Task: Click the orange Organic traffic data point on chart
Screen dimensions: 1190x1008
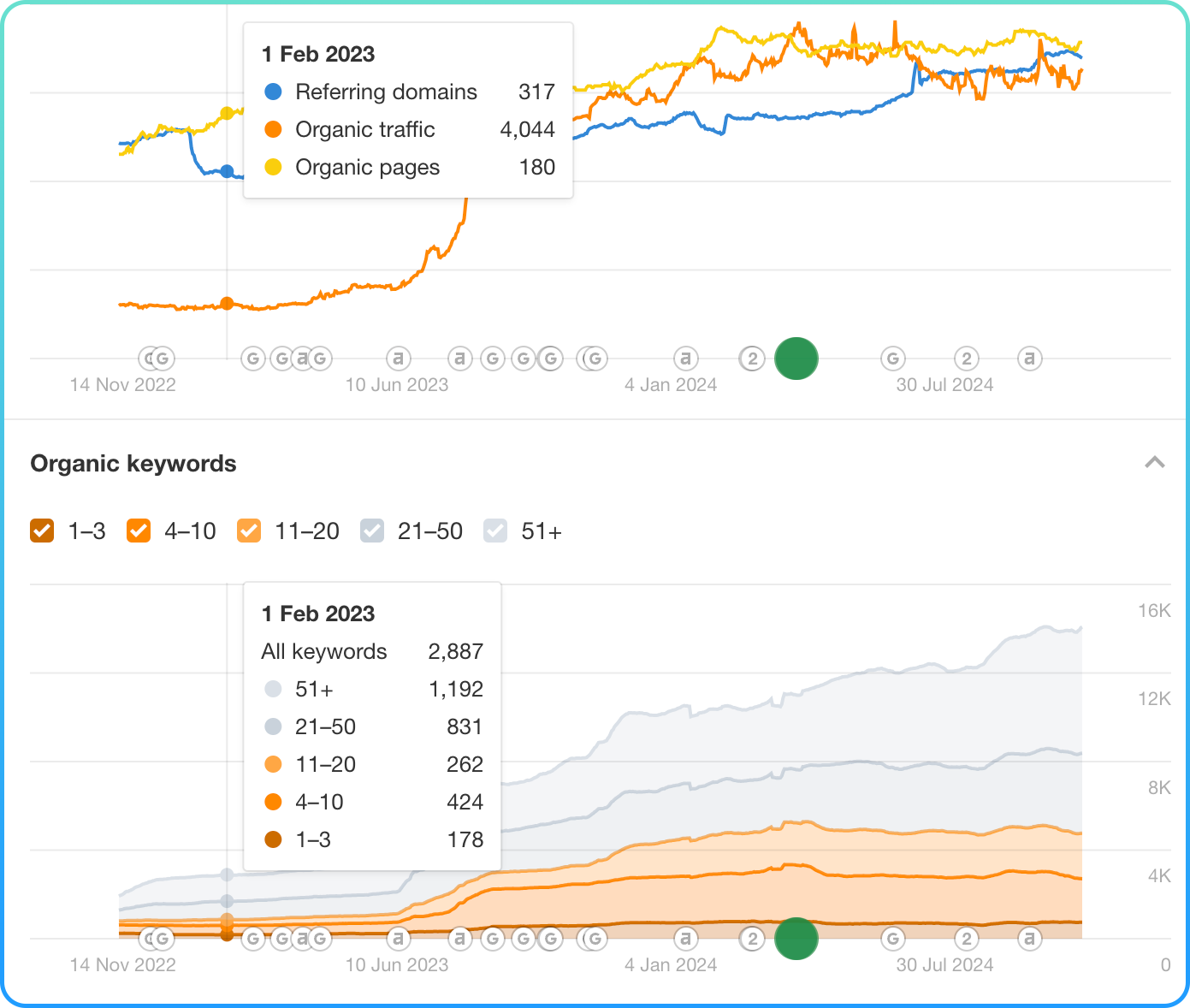Action: click(x=227, y=303)
